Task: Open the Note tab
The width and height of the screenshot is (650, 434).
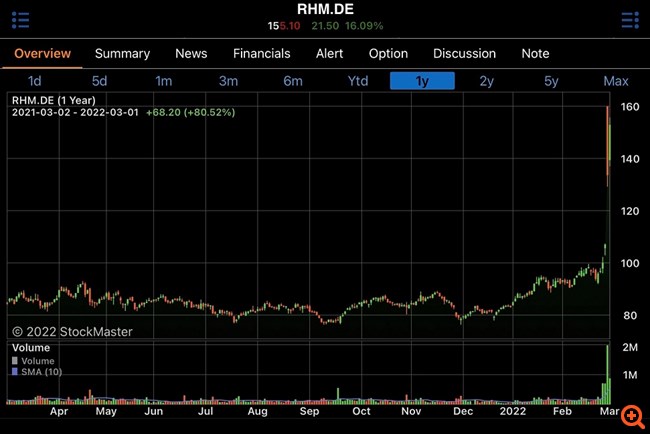Action: point(535,53)
